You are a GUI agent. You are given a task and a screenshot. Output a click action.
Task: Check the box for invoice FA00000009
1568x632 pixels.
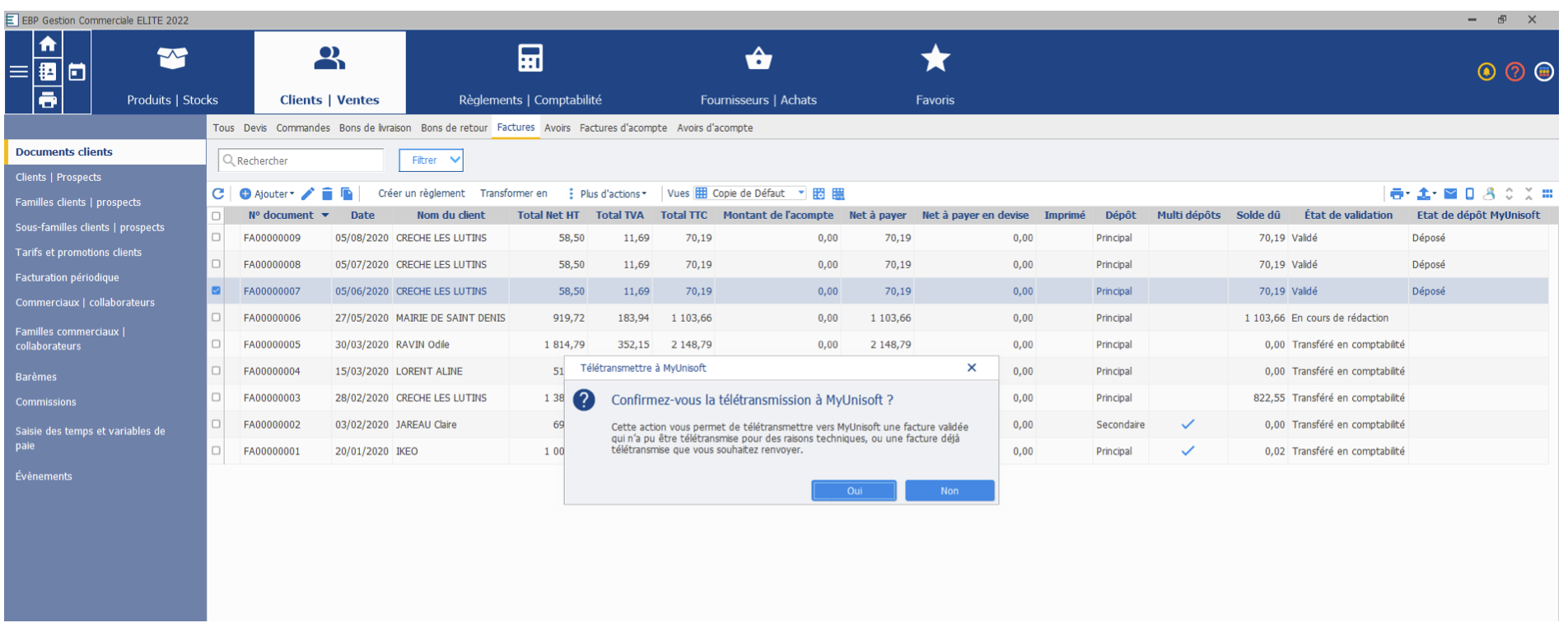pyautogui.click(x=217, y=237)
